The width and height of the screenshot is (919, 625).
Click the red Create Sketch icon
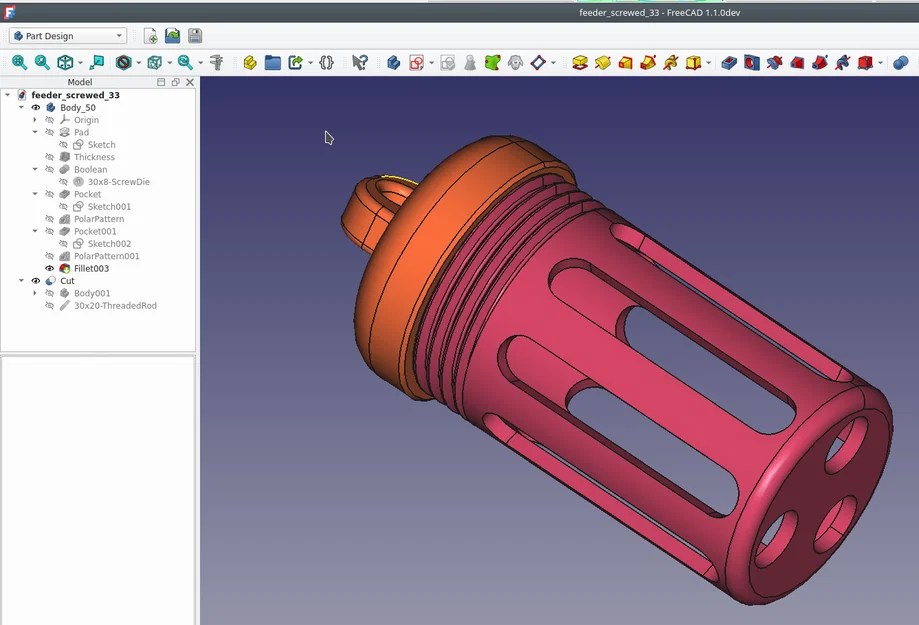416,62
